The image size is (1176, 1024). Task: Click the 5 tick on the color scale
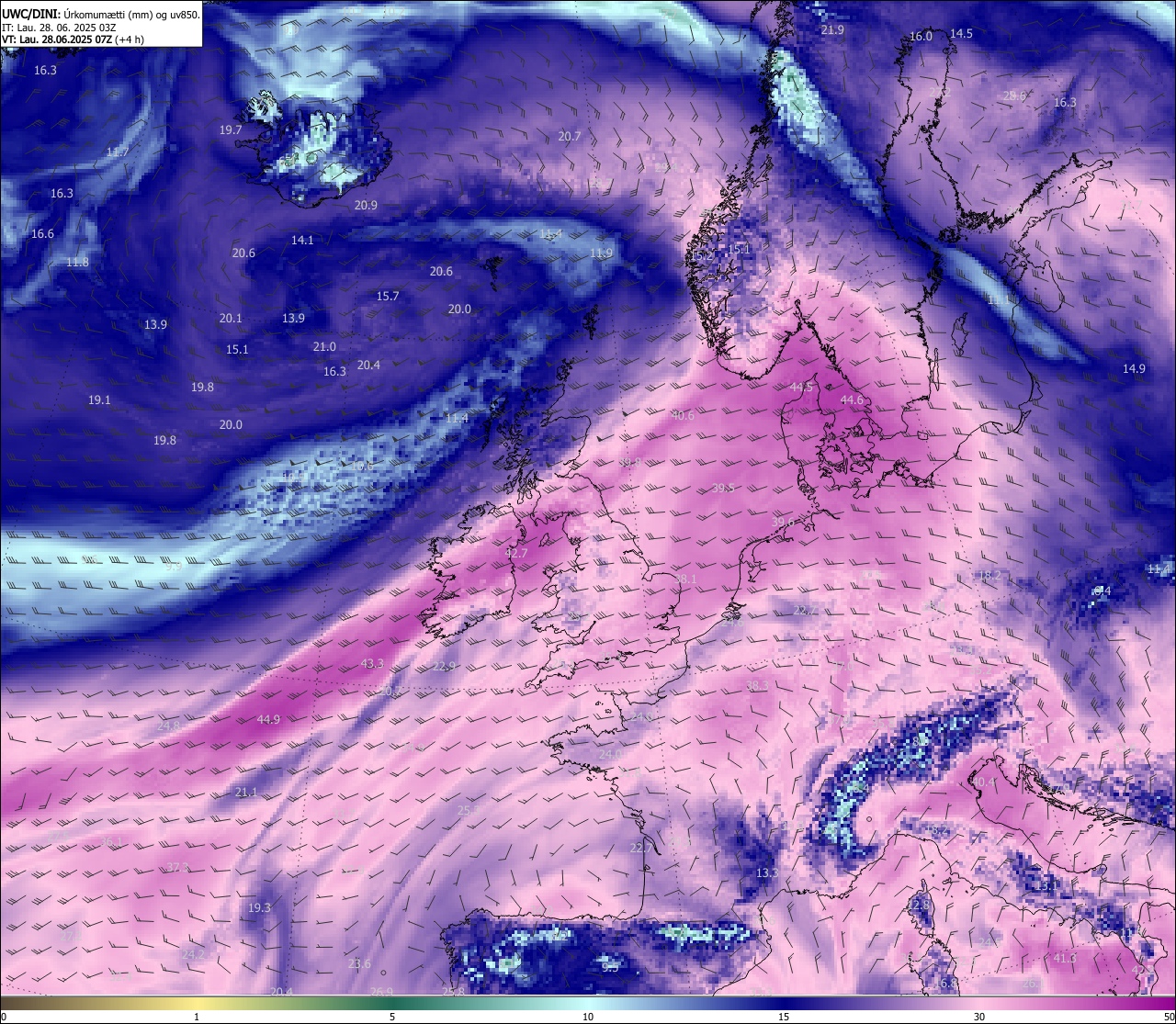pos(392,1017)
